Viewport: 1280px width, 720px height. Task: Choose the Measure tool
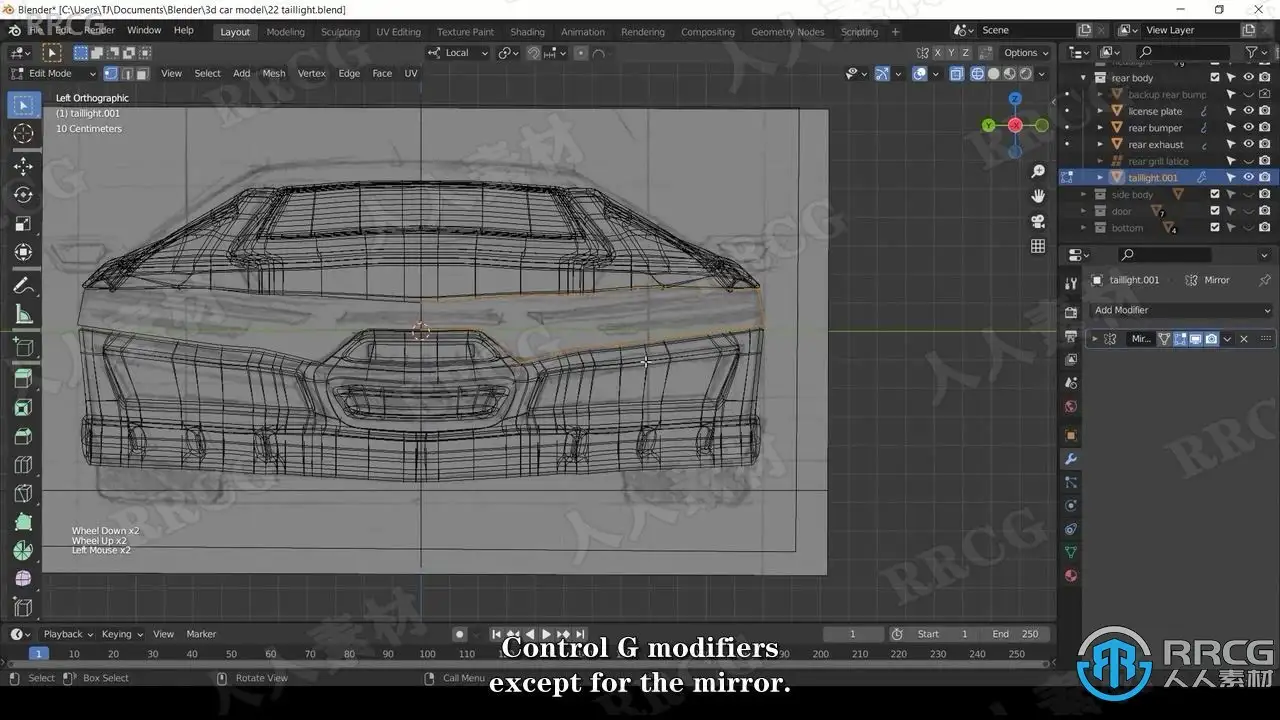coord(23,316)
